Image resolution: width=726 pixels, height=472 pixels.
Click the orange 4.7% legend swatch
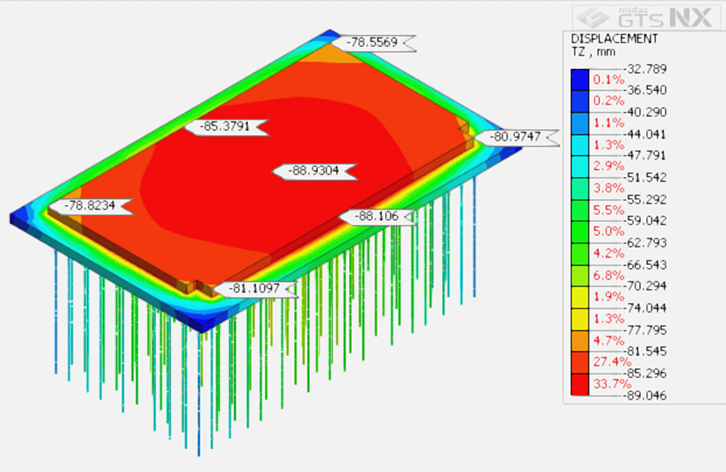click(x=580, y=341)
